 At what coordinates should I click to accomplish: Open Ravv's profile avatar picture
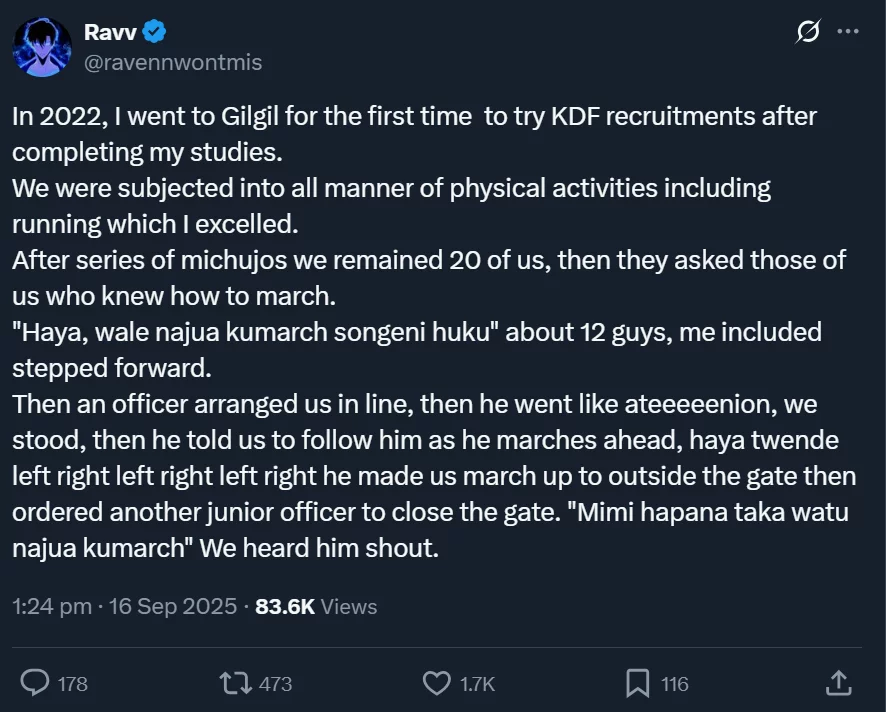(42, 47)
